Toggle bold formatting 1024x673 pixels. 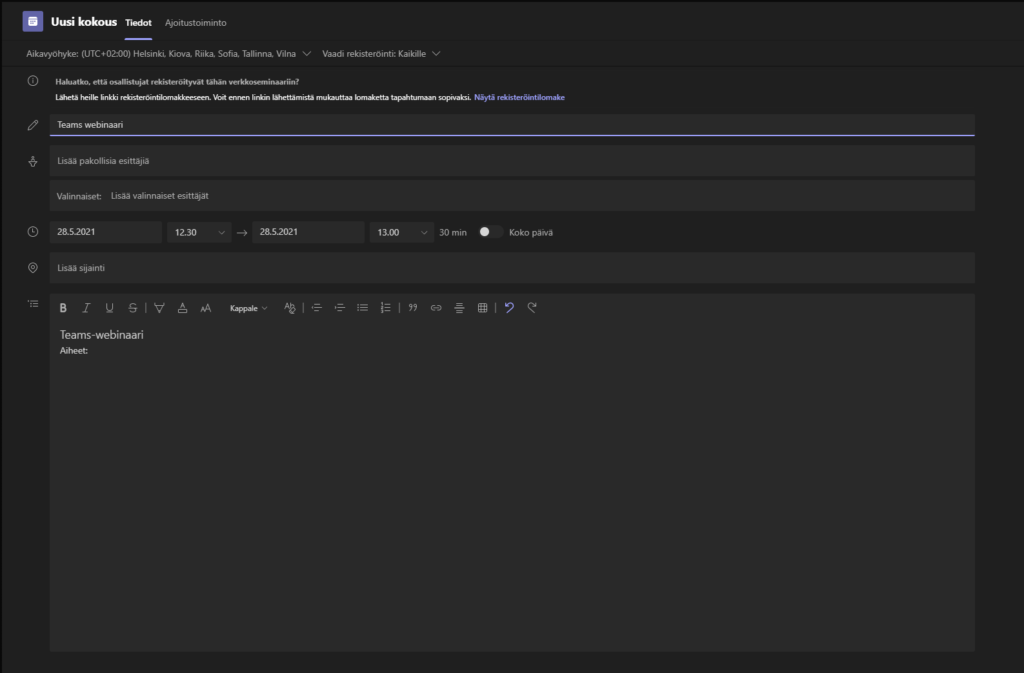point(63,308)
